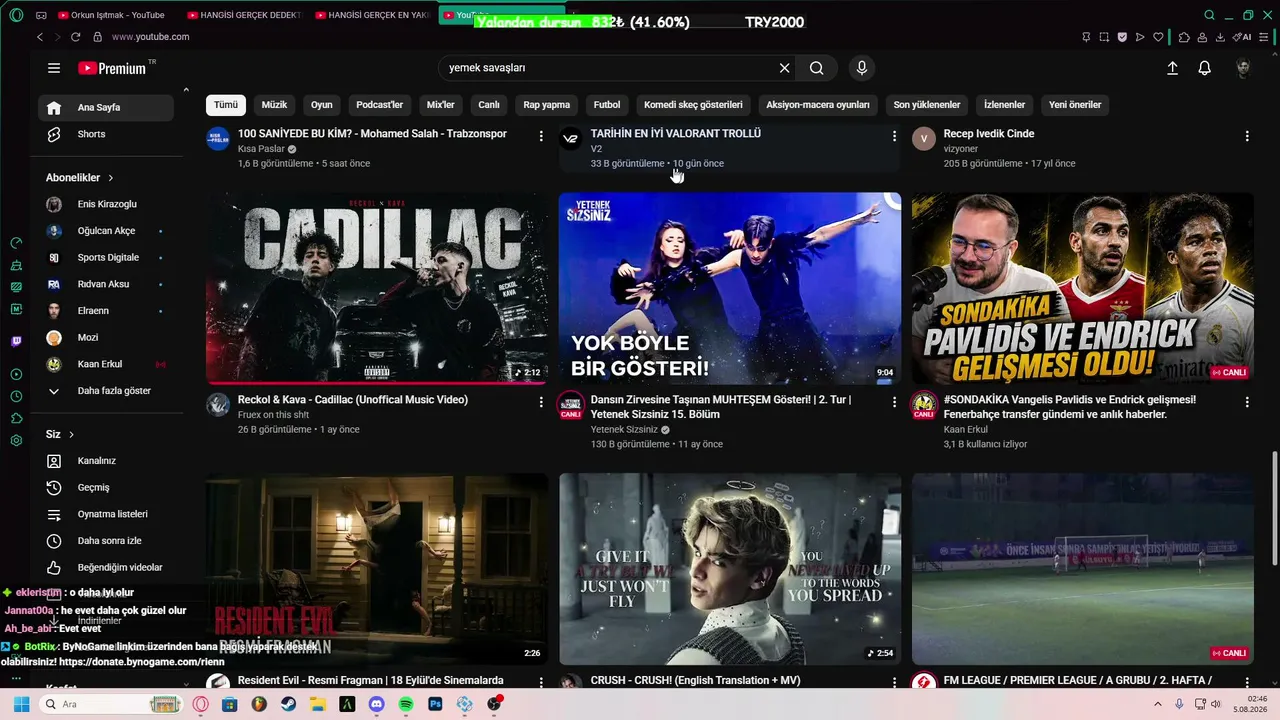Image resolution: width=1280 pixels, height=720 pixels.
Task: Open Geçmiş history in the sidebar
Action: (x=106, y=487)
